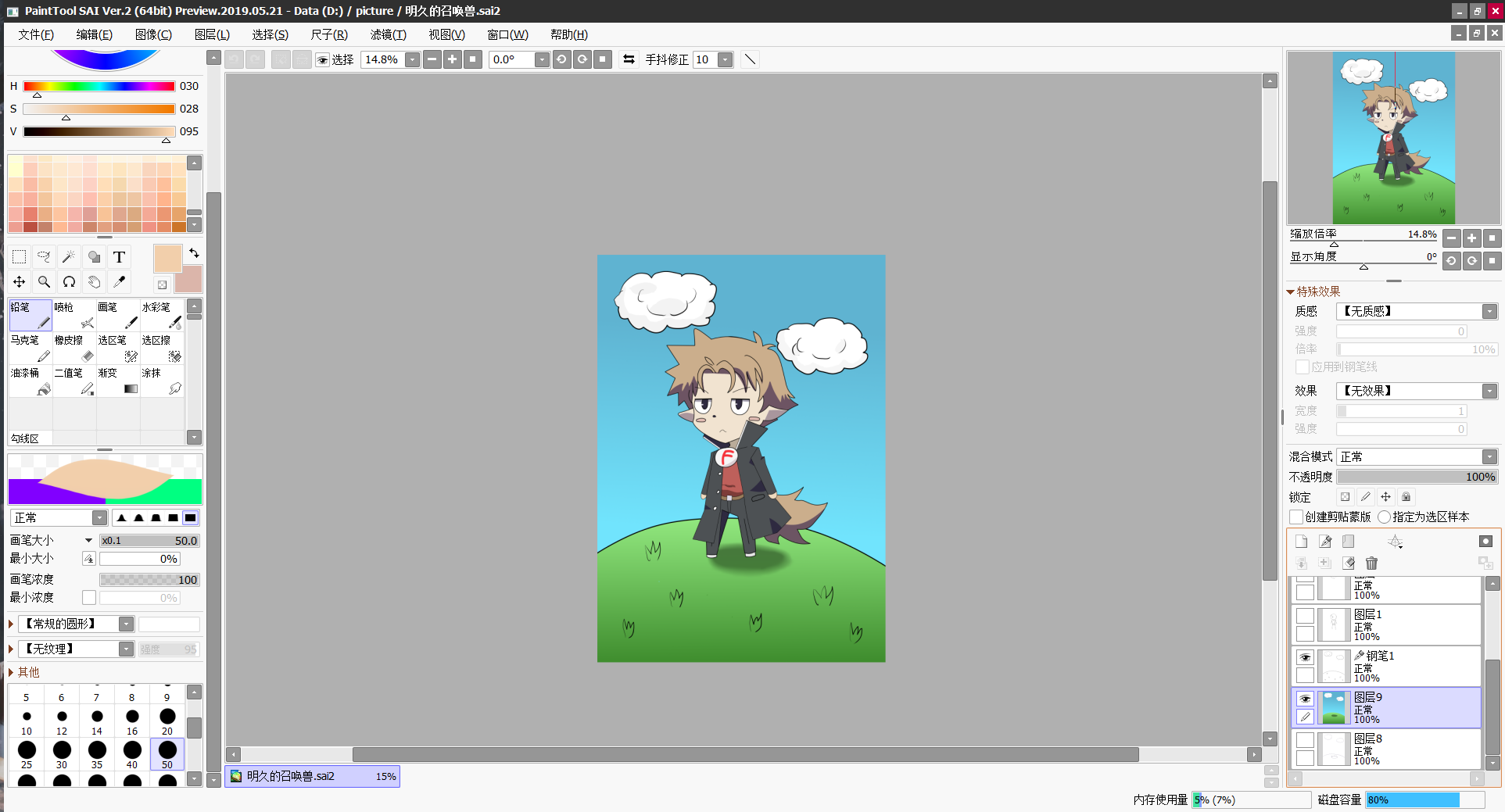Delete the selected layer with trash icon
The image size is (1505, 812).
pyautogui.click(x=1371, y=563)
